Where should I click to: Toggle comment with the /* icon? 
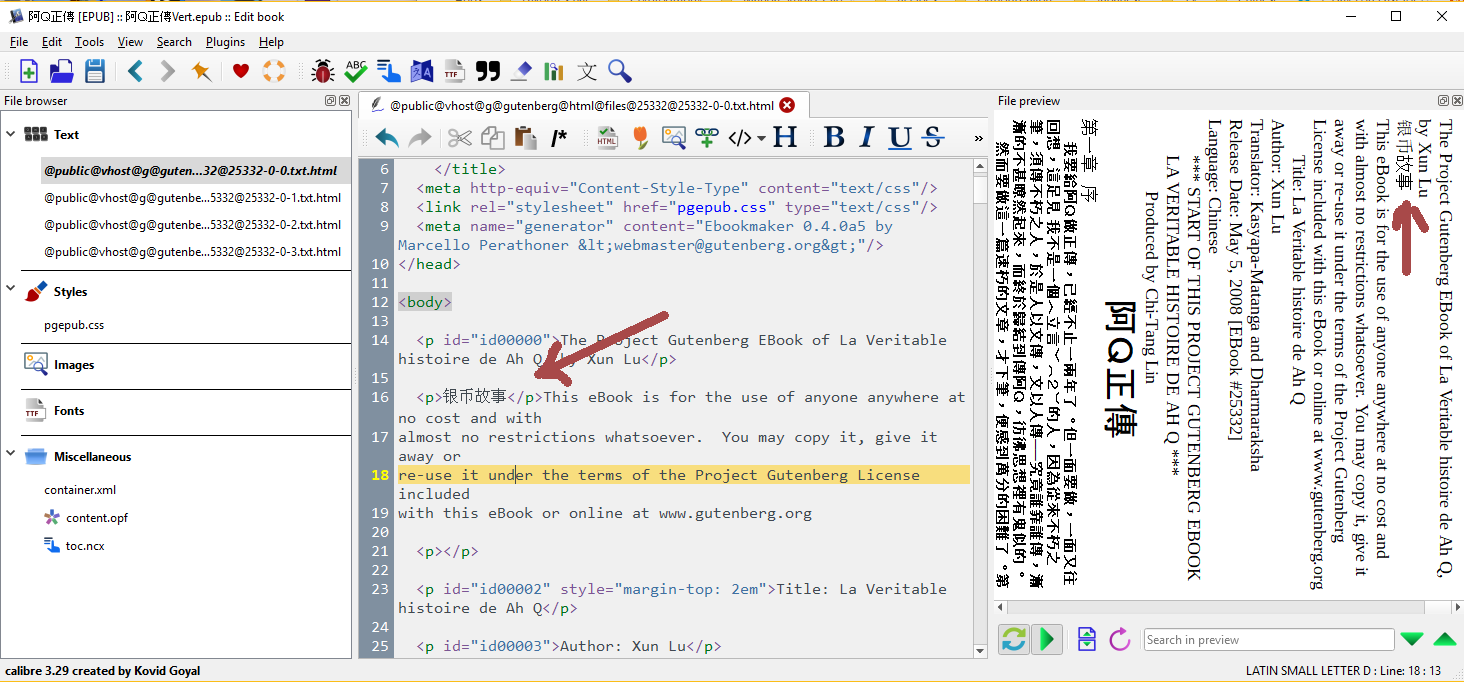pyautogui.click(x=559, y=138)
